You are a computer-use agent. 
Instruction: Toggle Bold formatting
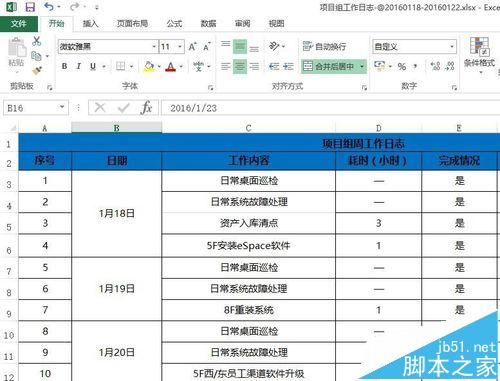click(x=65, y=66)
